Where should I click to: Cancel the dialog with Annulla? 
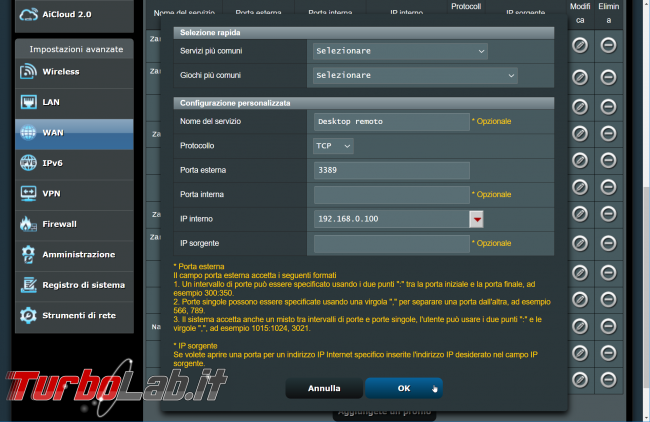tap(324, 388)
